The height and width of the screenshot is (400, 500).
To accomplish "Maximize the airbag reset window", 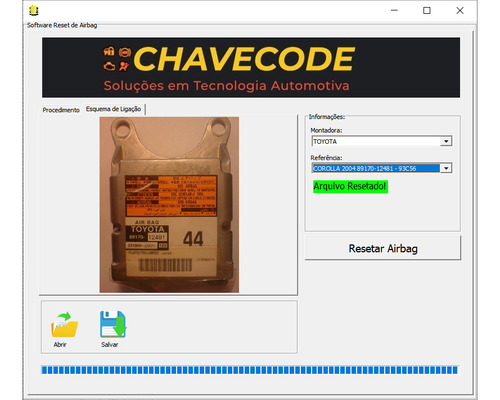I will [x=427, y=11].
